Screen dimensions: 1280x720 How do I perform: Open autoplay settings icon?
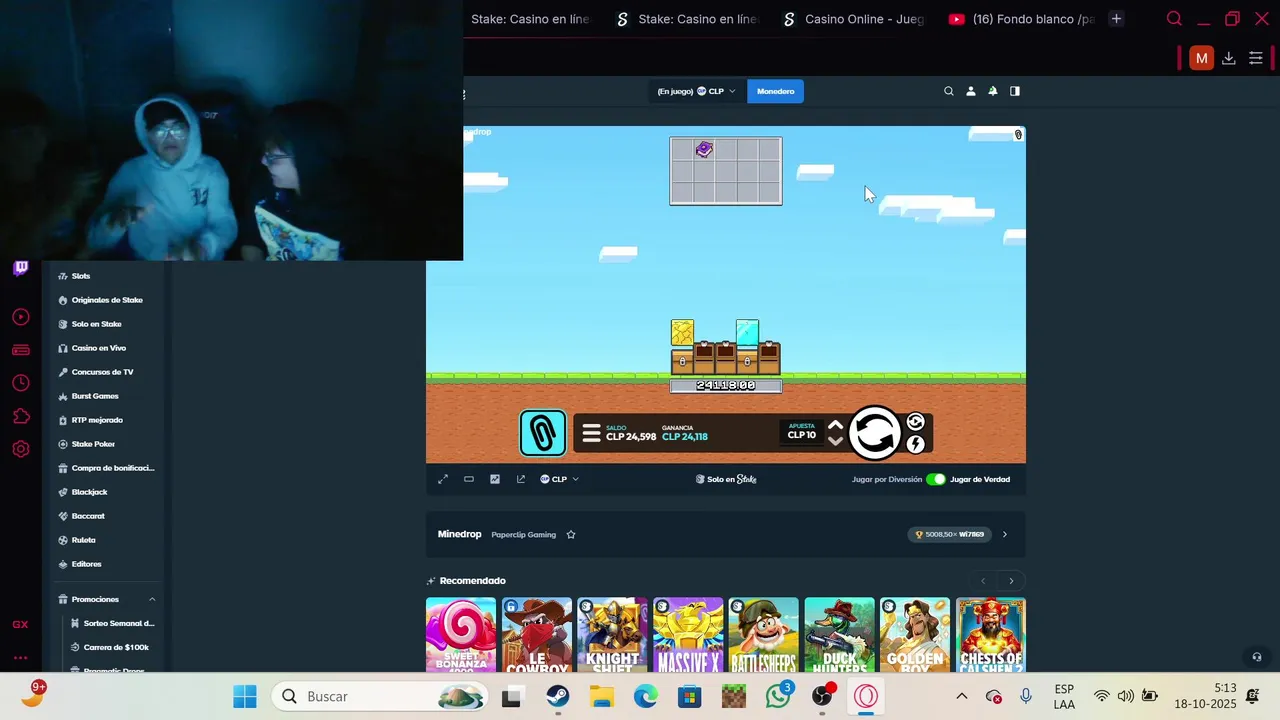[x=915, y=422]
